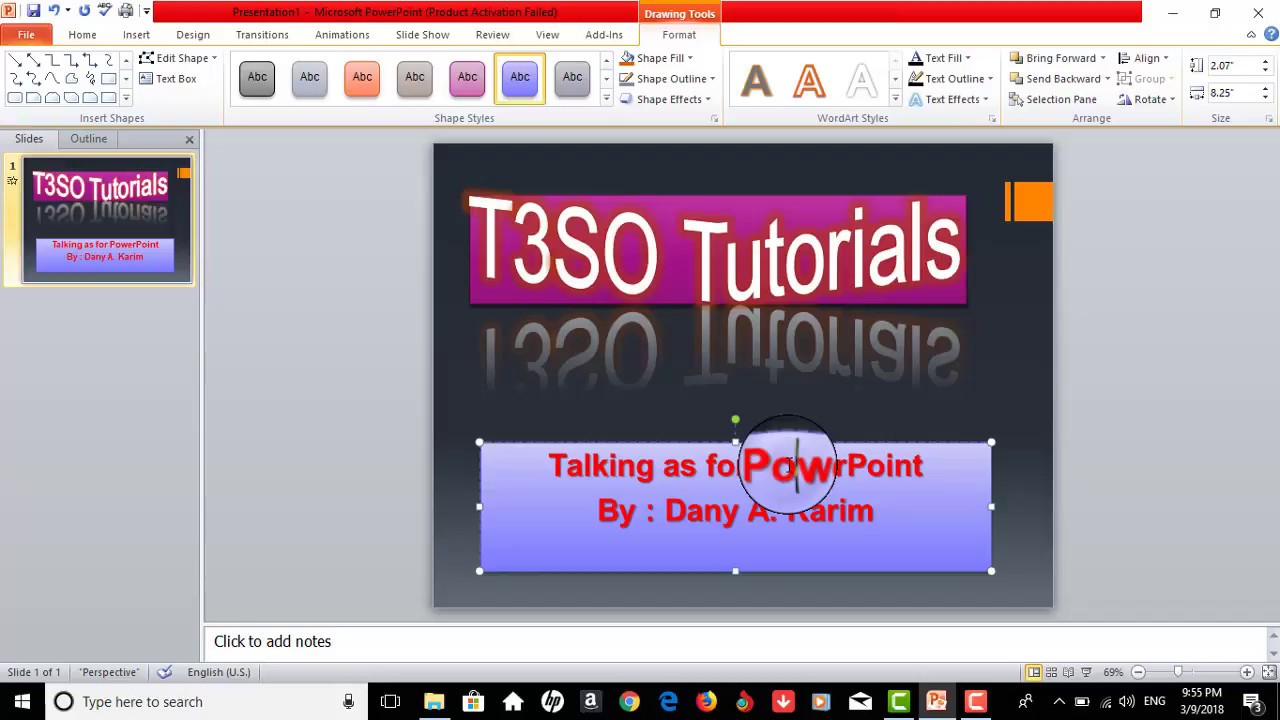The height and width of the screenshot is (720, 1280).
Task: Open the Edit Shape dropdown
Action: (x=178, y=58)
